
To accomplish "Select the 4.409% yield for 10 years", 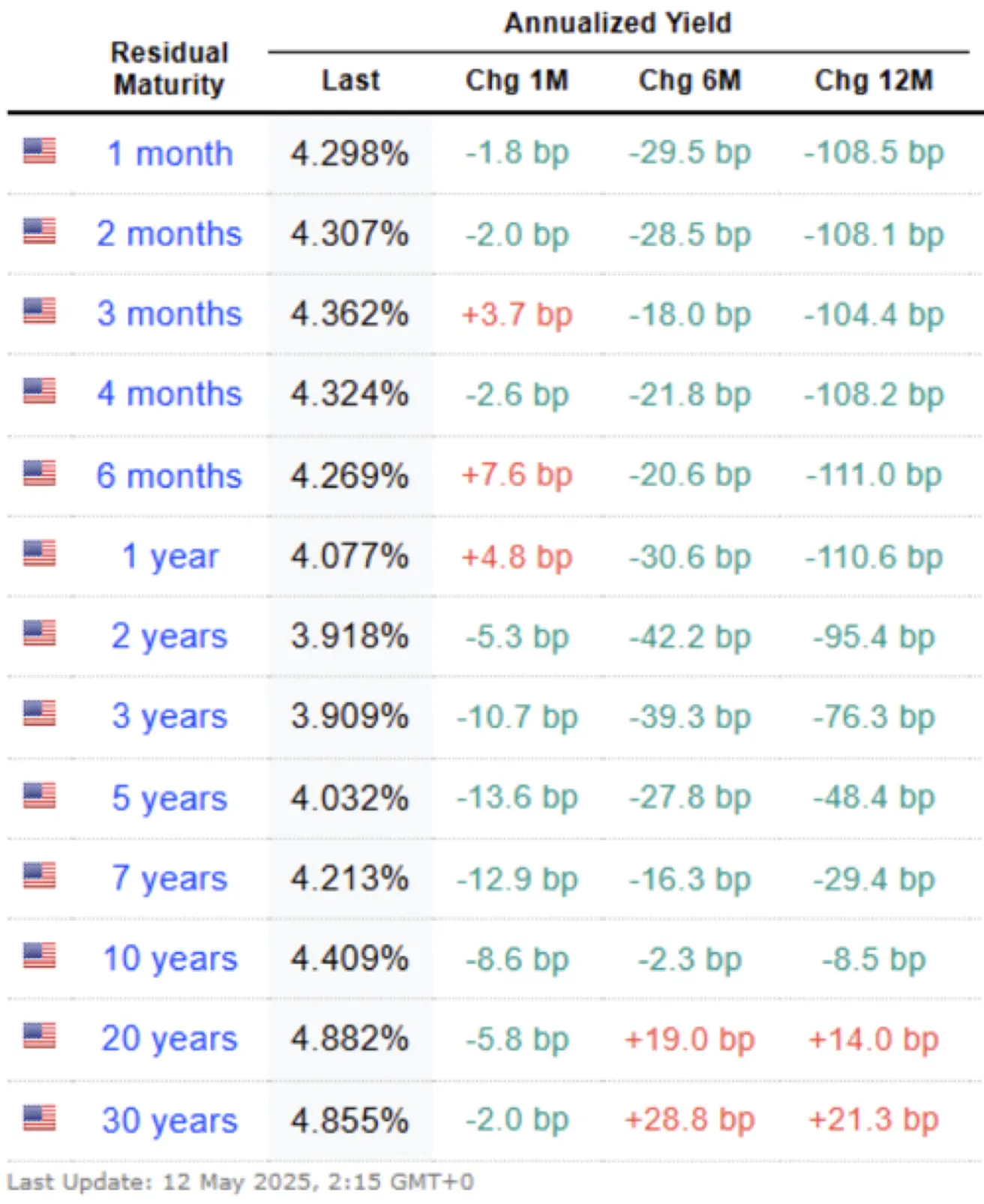I will (x=350, y=959).
